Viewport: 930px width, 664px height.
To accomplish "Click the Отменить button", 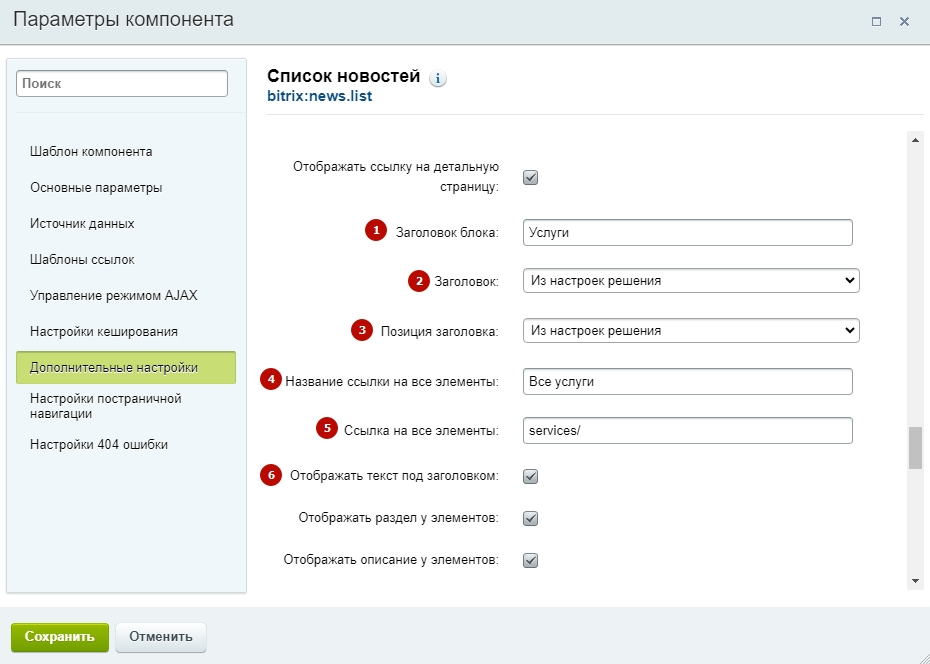I will 161,637.
